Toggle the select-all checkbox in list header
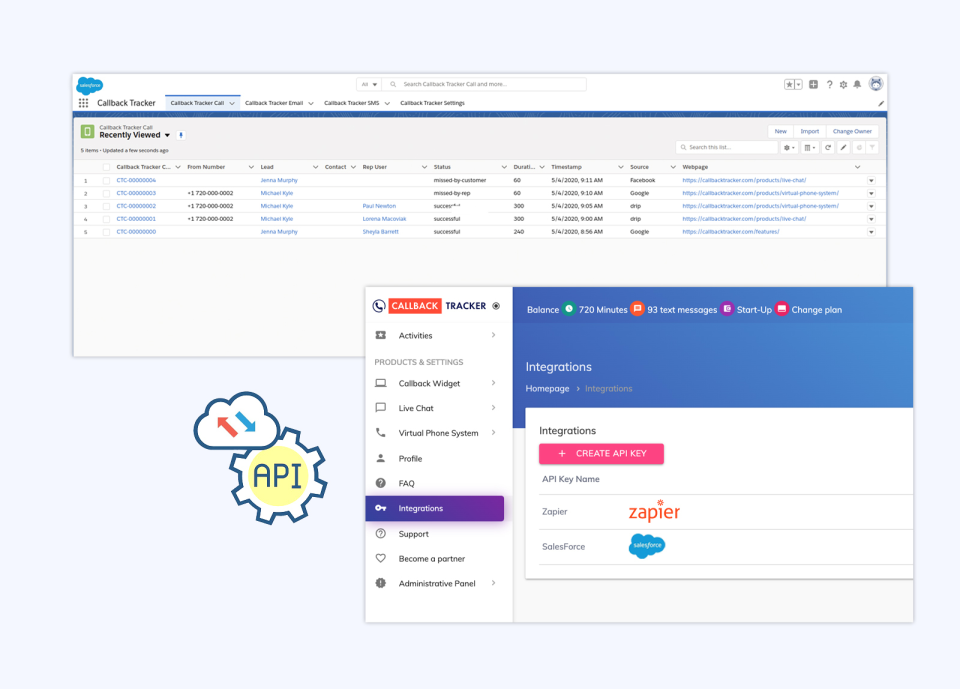 click(105, 167)
